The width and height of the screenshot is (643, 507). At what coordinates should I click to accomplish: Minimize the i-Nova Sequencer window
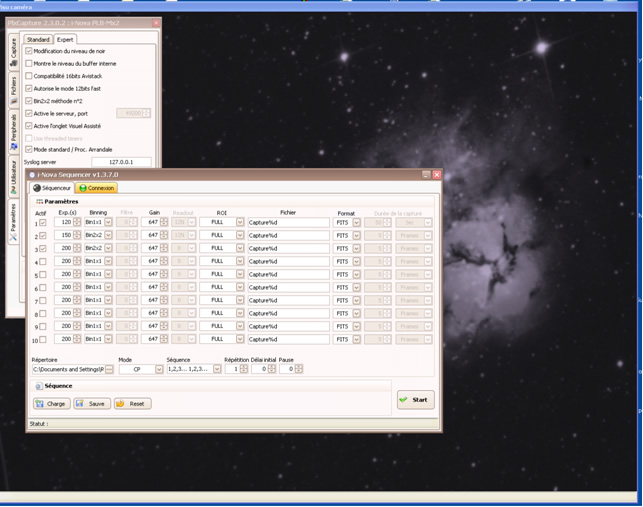click(x=426, y=175)
